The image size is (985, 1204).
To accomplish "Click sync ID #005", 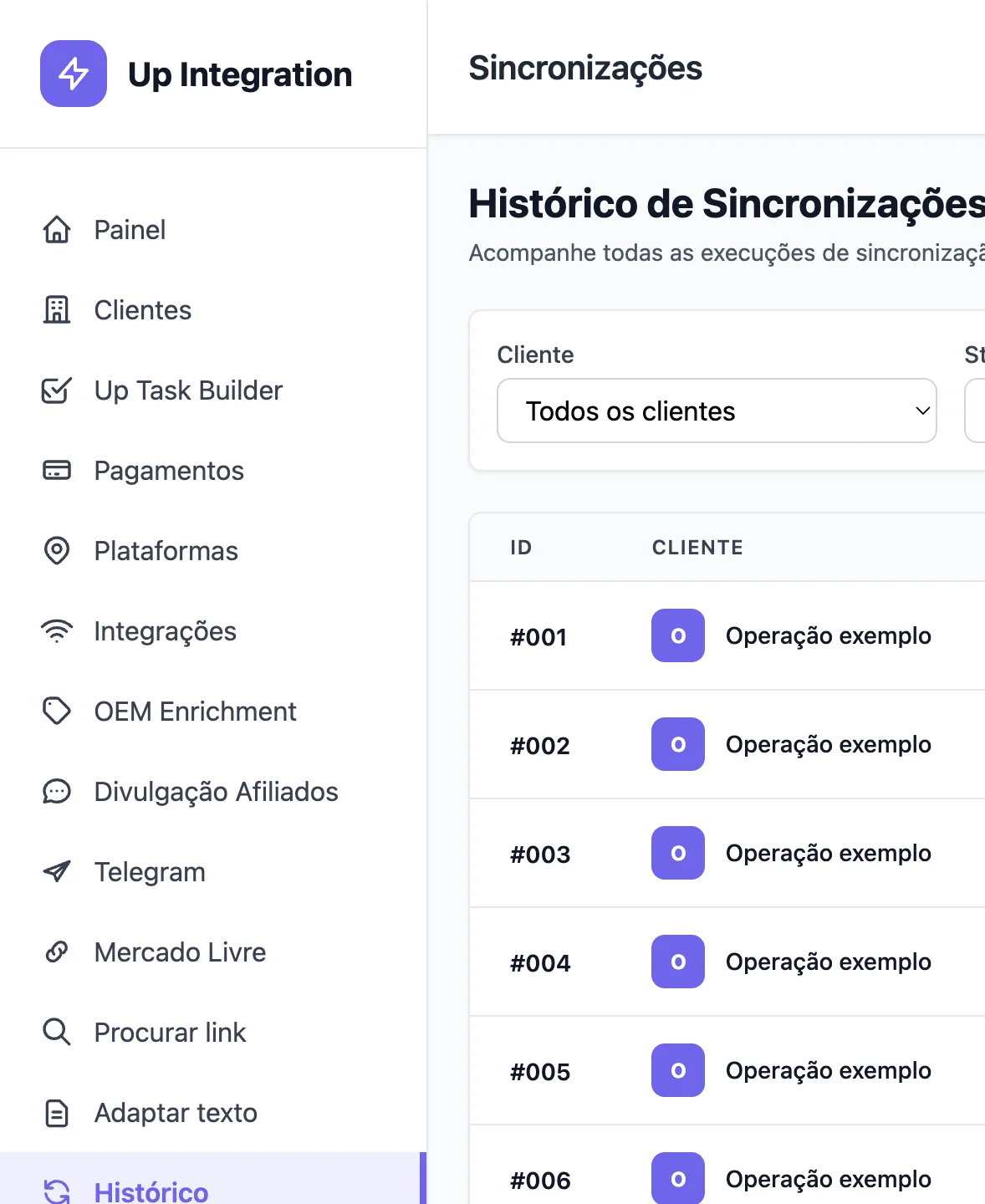I will click(x=540, y=1072).
